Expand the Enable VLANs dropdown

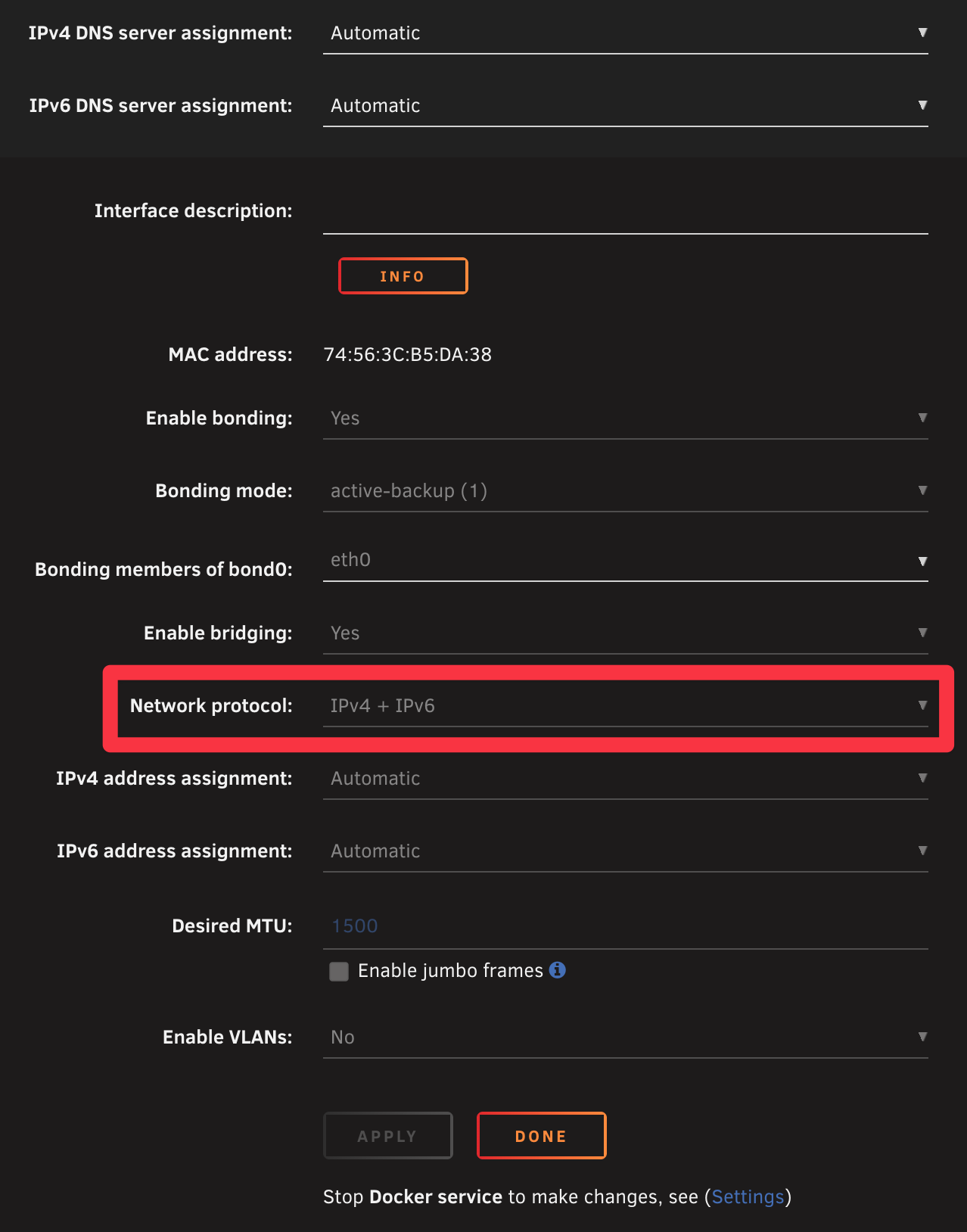coord(625,1038)
